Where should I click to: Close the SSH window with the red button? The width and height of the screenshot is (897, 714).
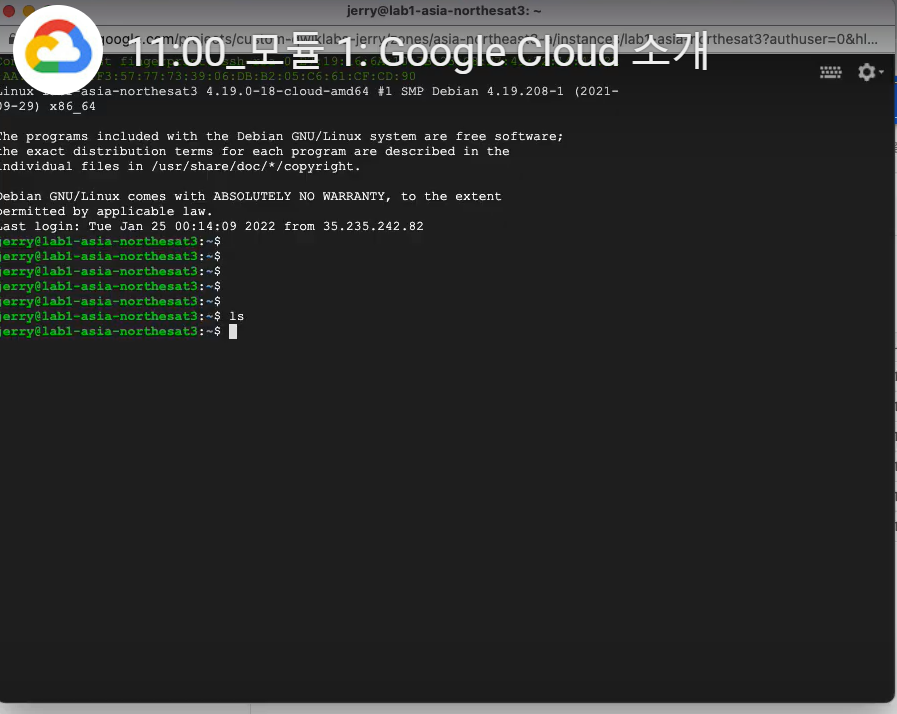(x=8, y=10)
